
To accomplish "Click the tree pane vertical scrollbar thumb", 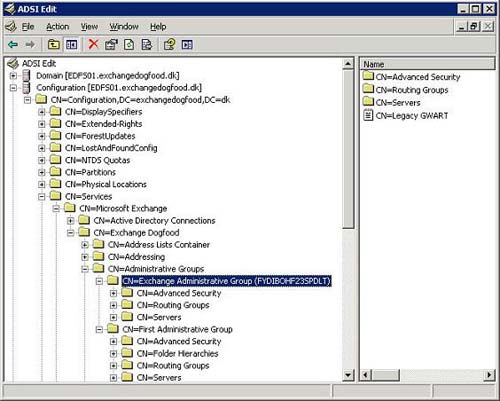I will point(348,149).
